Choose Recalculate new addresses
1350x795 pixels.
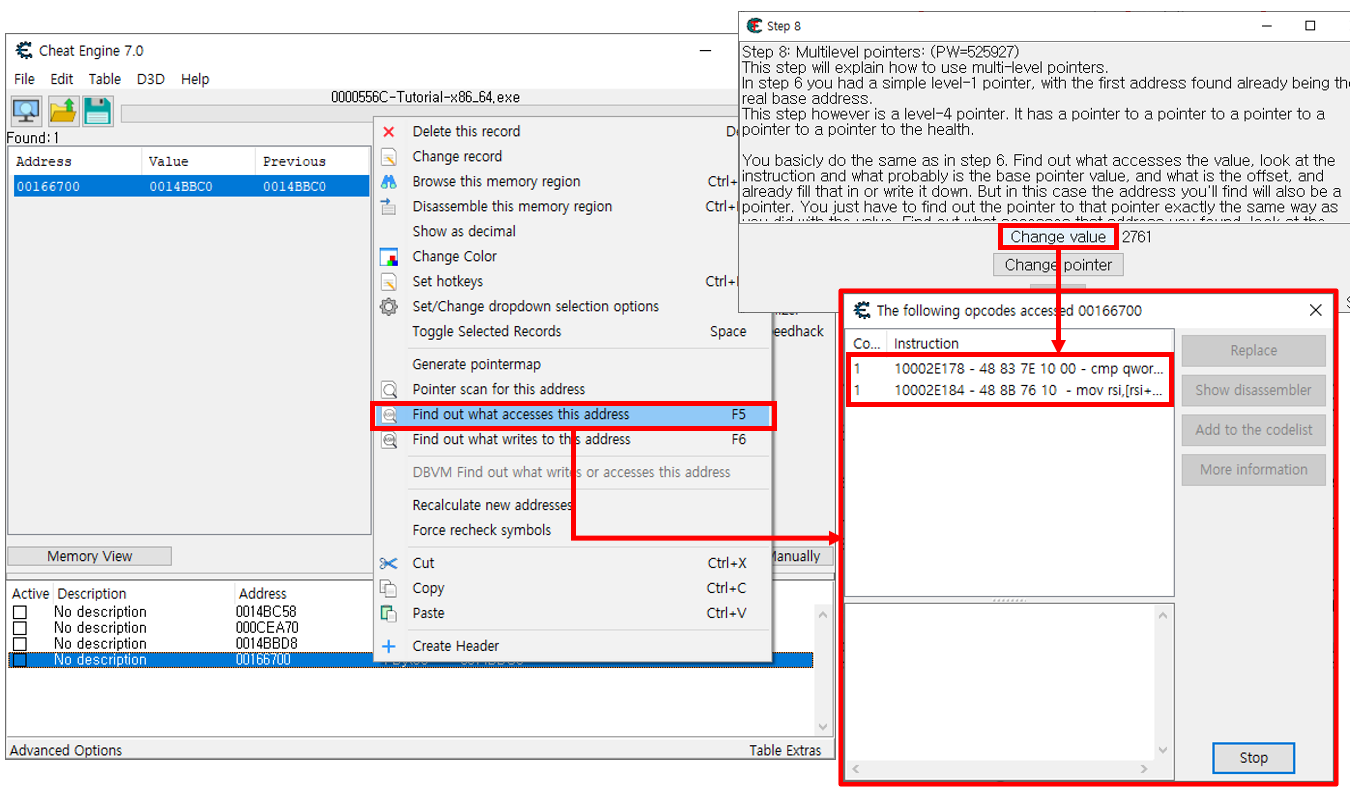(573, 505)
